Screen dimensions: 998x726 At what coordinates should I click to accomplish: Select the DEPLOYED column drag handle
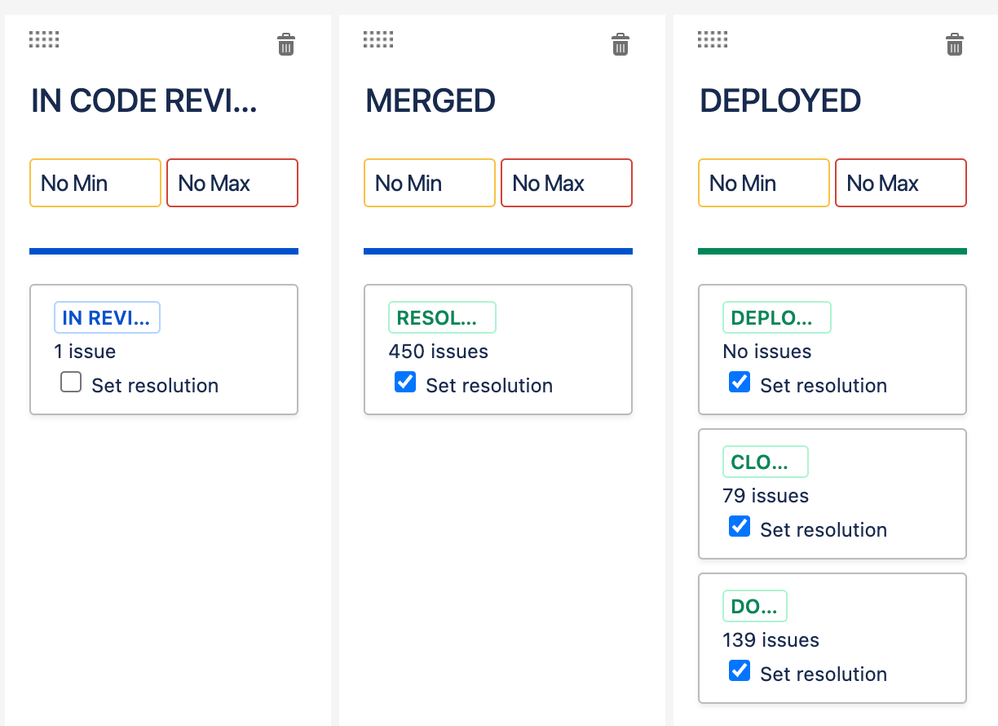pos(712,39)
